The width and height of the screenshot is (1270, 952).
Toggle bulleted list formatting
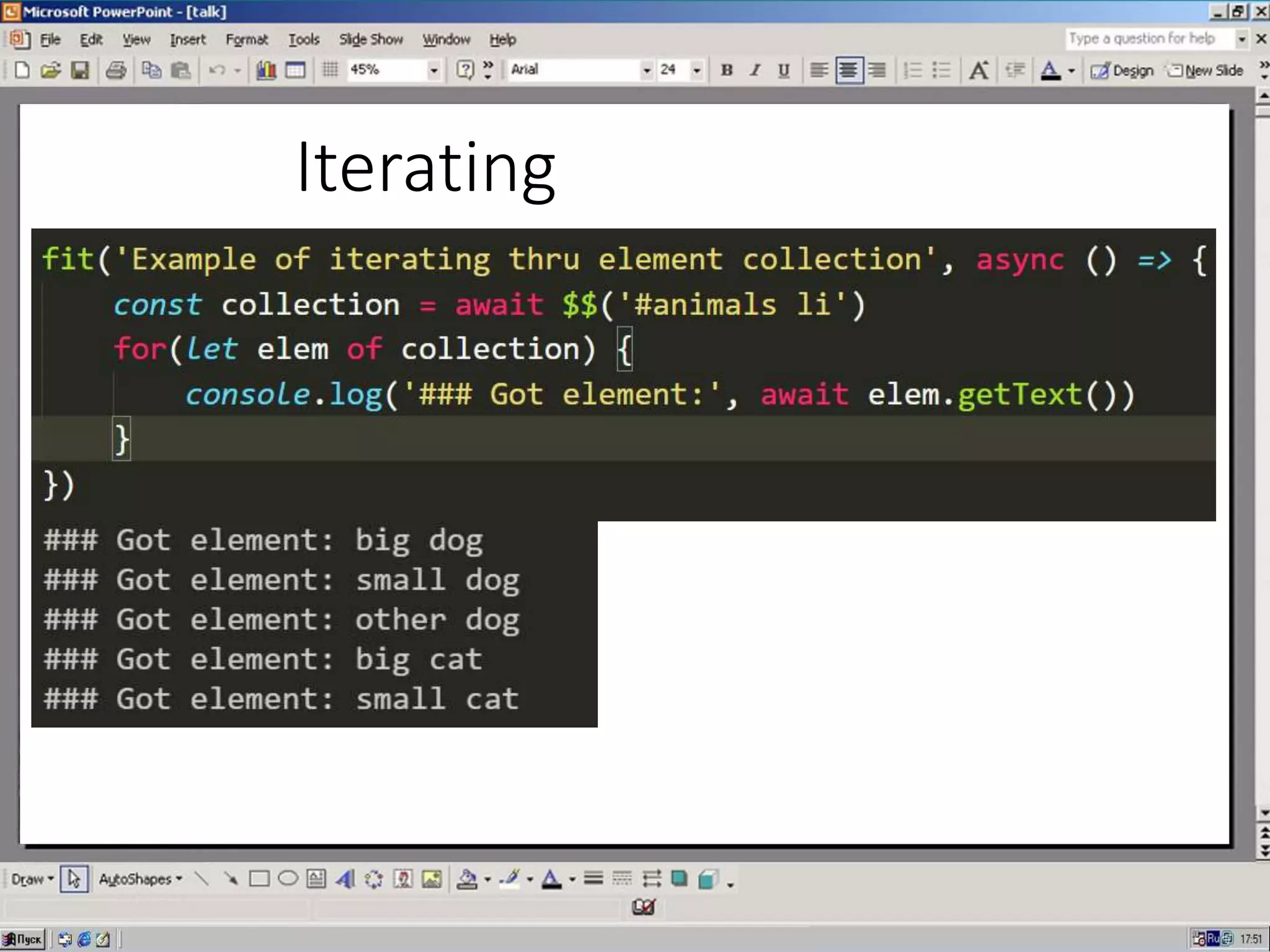pos(941,70)
